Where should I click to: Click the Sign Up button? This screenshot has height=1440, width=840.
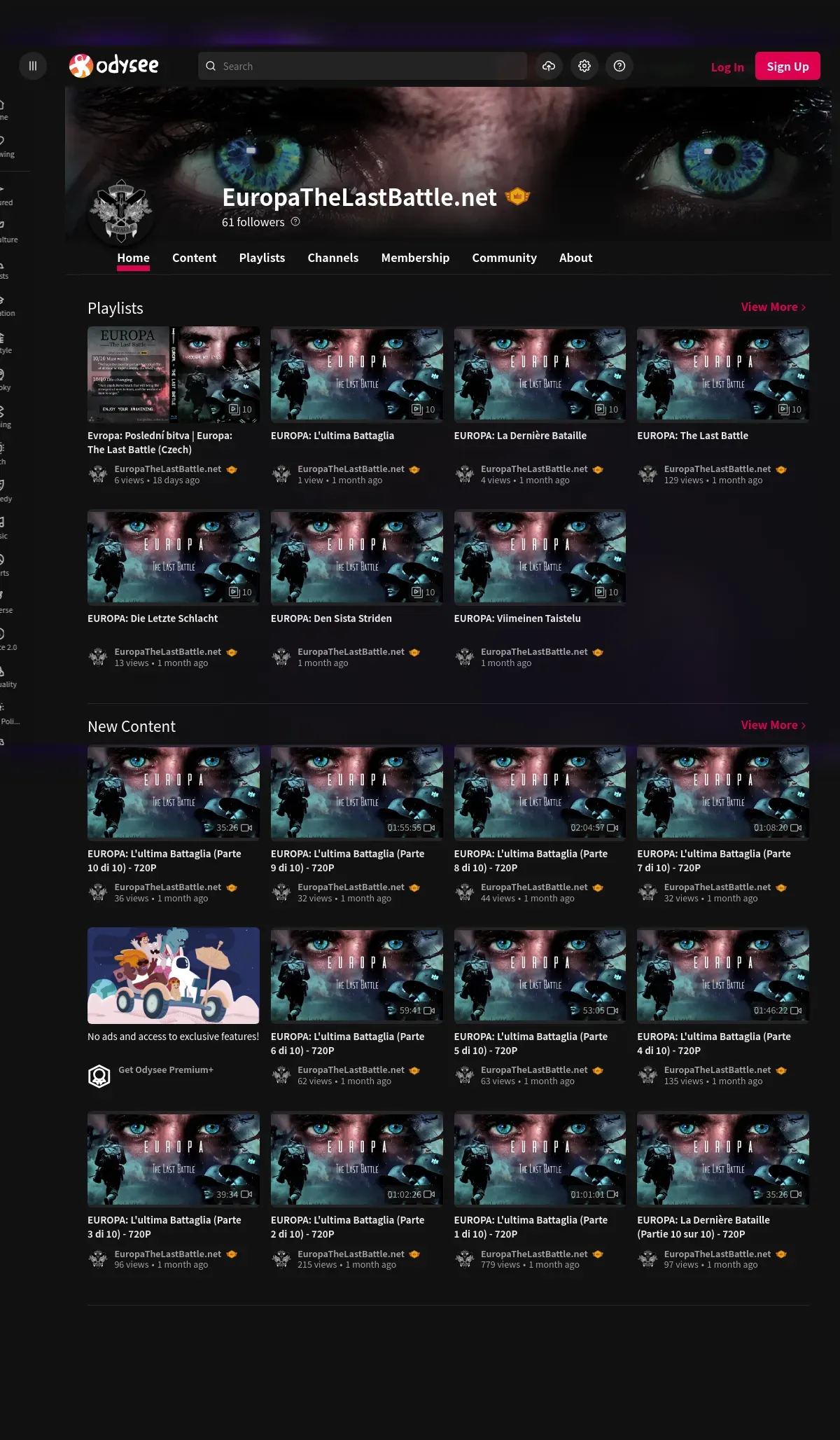click(x=787, y=66)
